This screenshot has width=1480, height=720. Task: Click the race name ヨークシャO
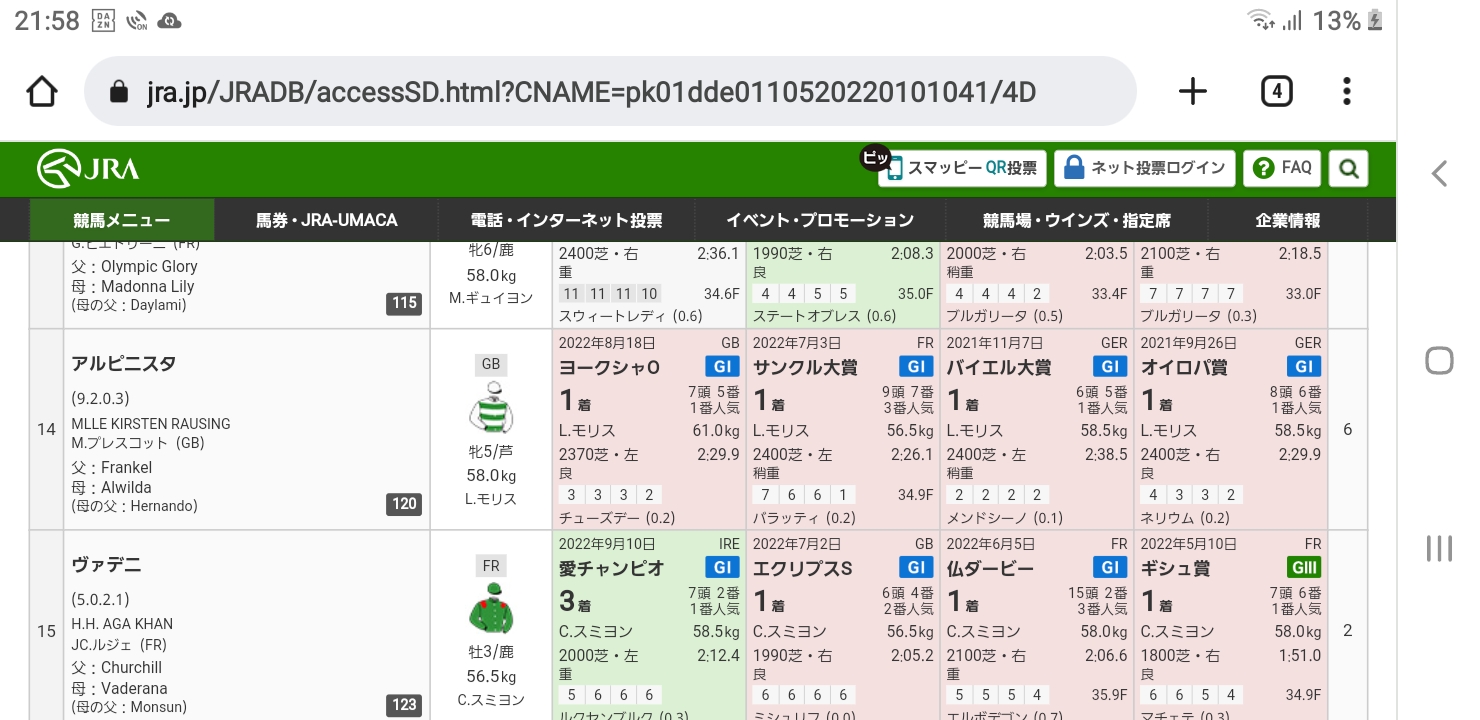tap(609, 368)
